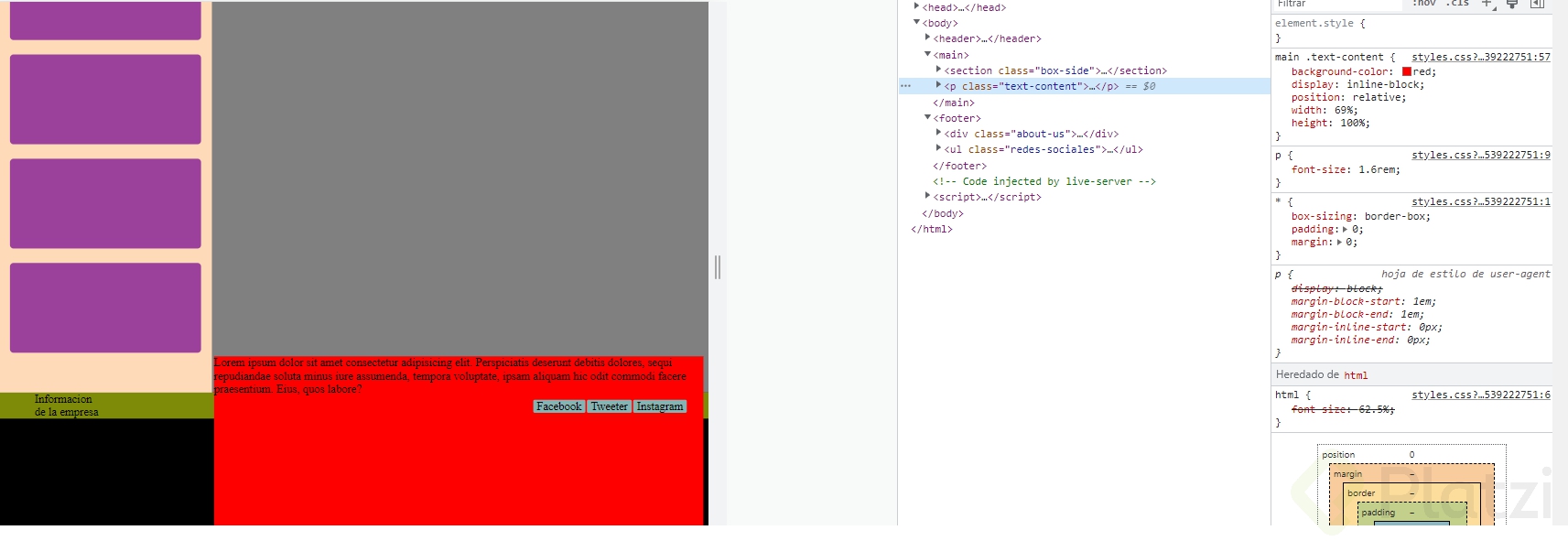The width and height of the screenshot is (1568, 541).
Task: Click the devtools panel divider handle
Action: coord(718,267)
